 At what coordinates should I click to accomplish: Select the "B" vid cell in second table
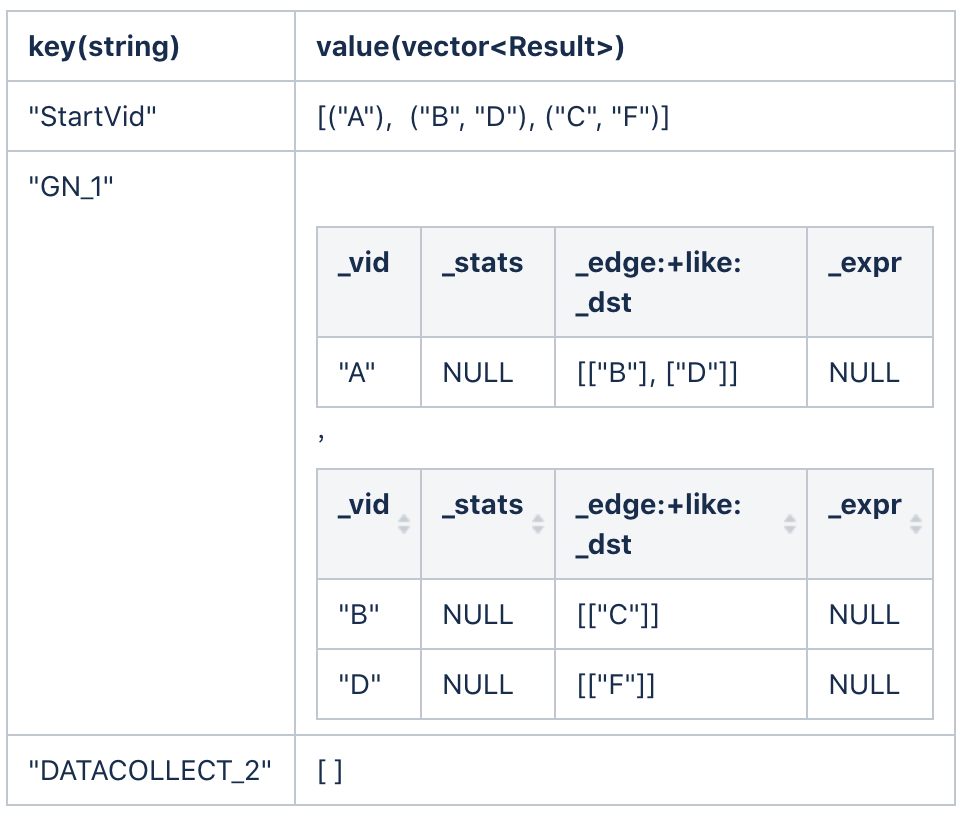[369, 614]
